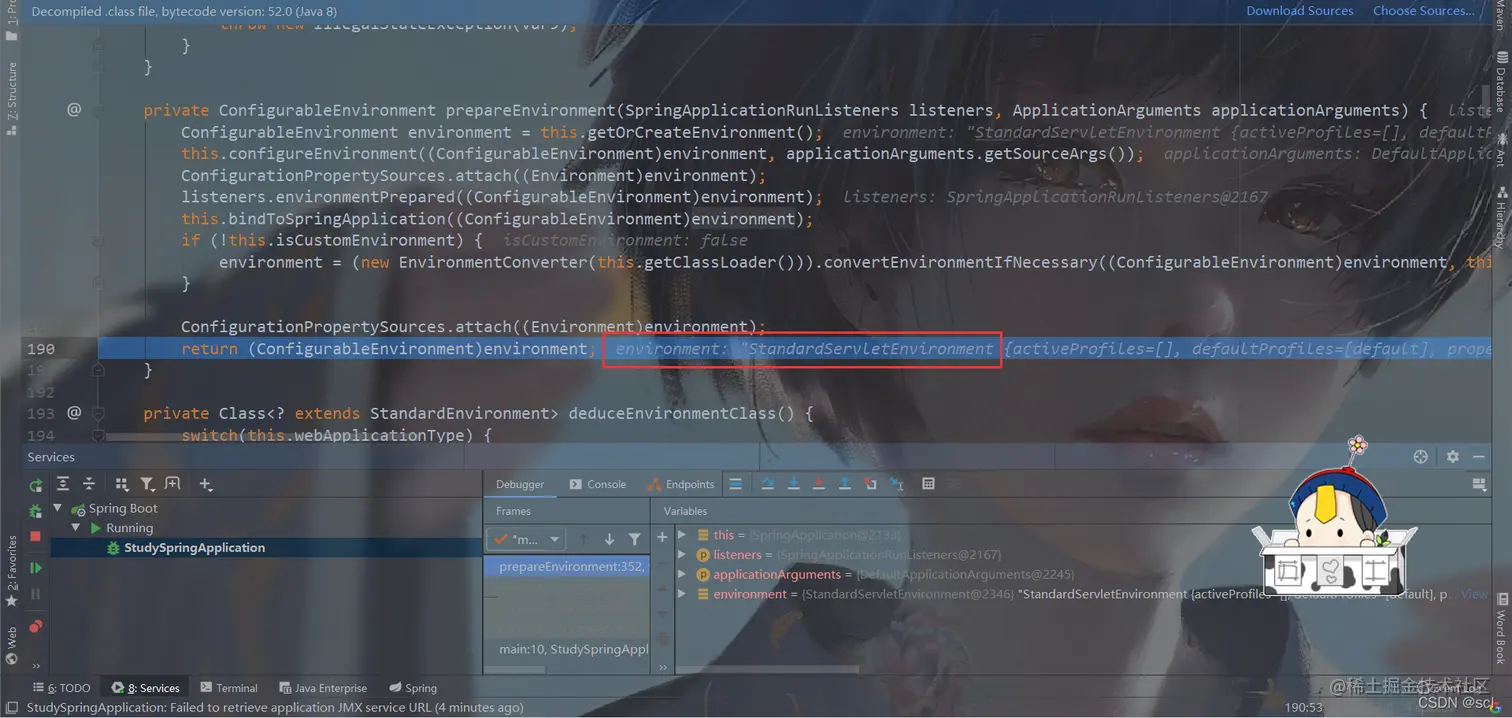The height and width of the screenshot is (718, 1512).
Task: Open the 2: Favorites side panel
Action: 11,571
